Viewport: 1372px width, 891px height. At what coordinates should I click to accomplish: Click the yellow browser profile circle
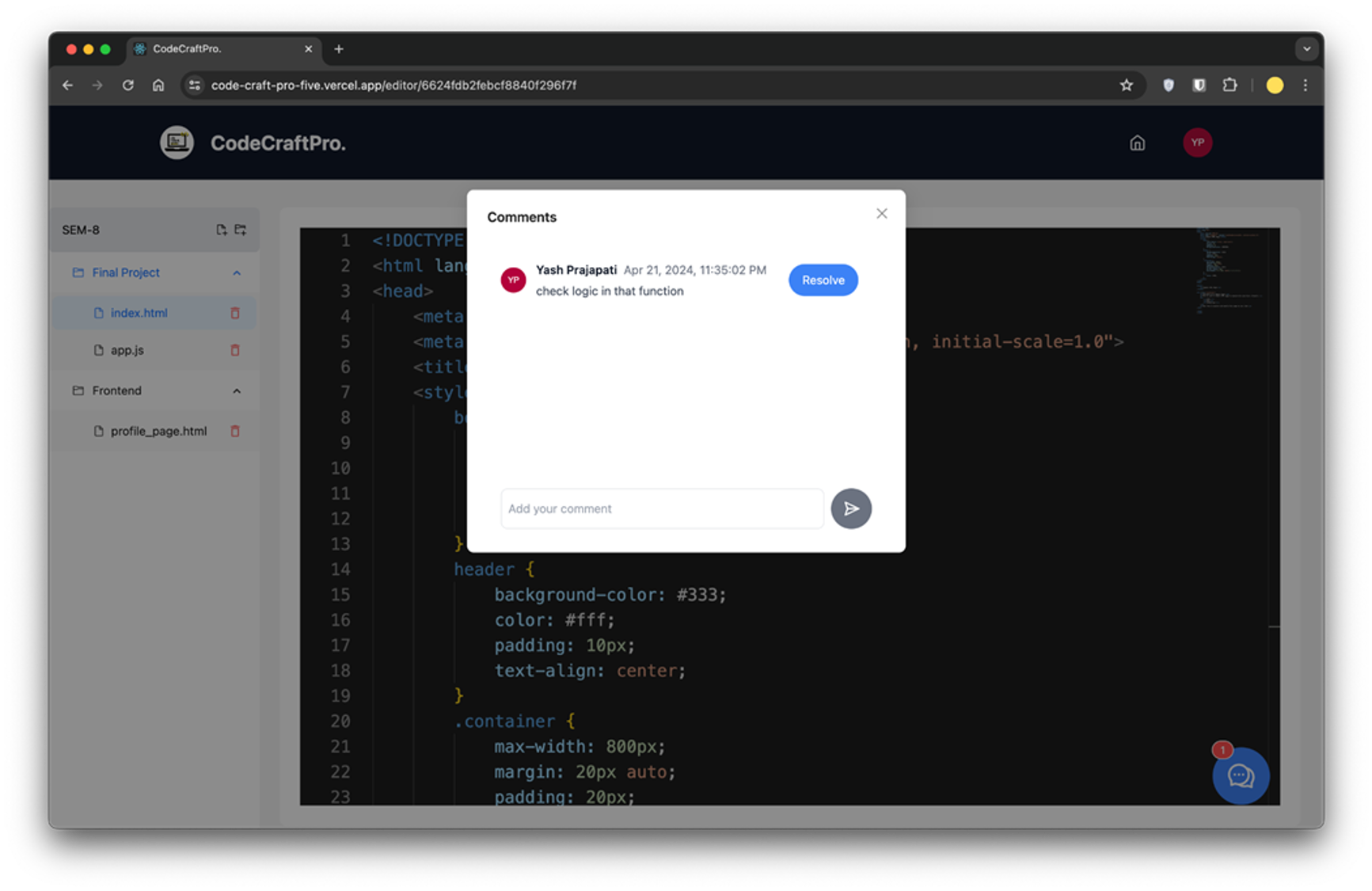coord(1275,86)
